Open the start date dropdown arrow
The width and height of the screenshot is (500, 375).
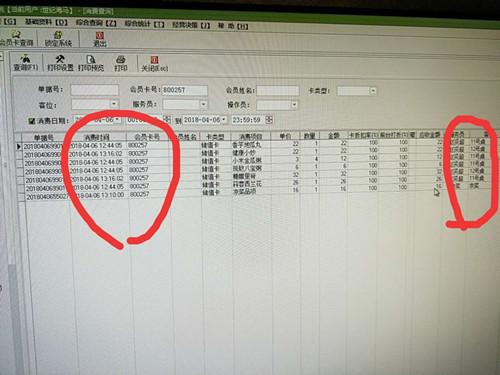117,119
